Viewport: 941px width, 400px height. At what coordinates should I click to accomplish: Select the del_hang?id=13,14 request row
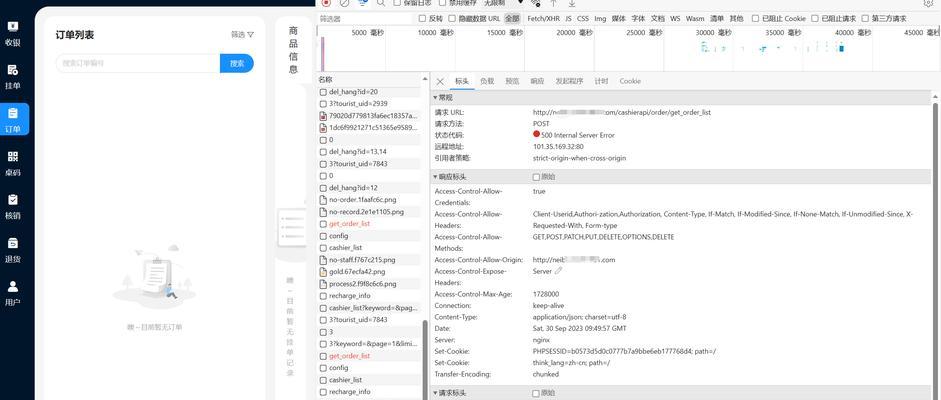368,152
